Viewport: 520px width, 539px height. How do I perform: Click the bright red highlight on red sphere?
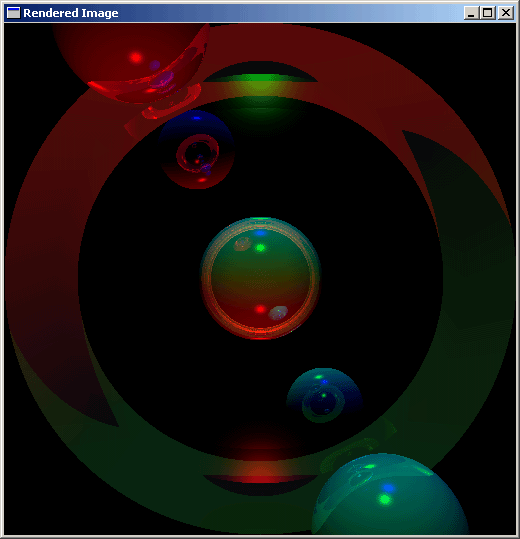point(136,57)
